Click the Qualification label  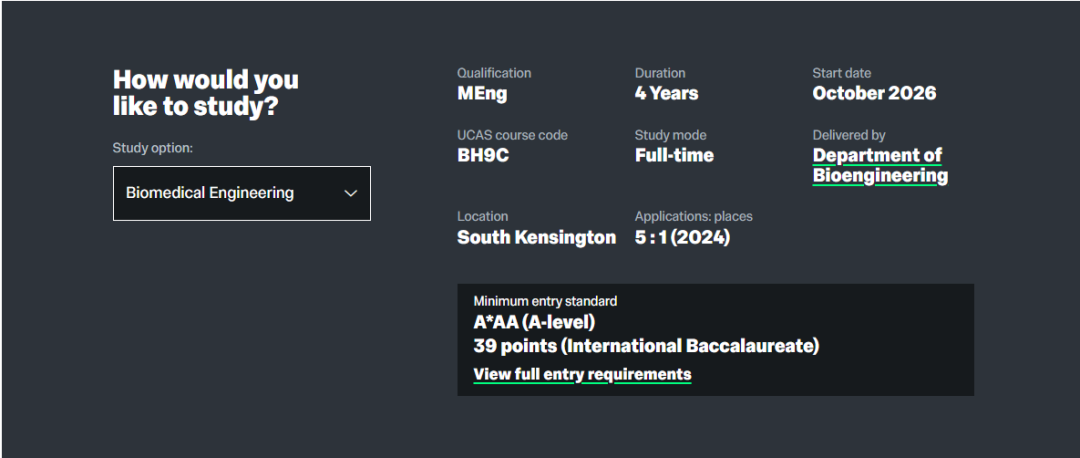click(x=494, y=73)
